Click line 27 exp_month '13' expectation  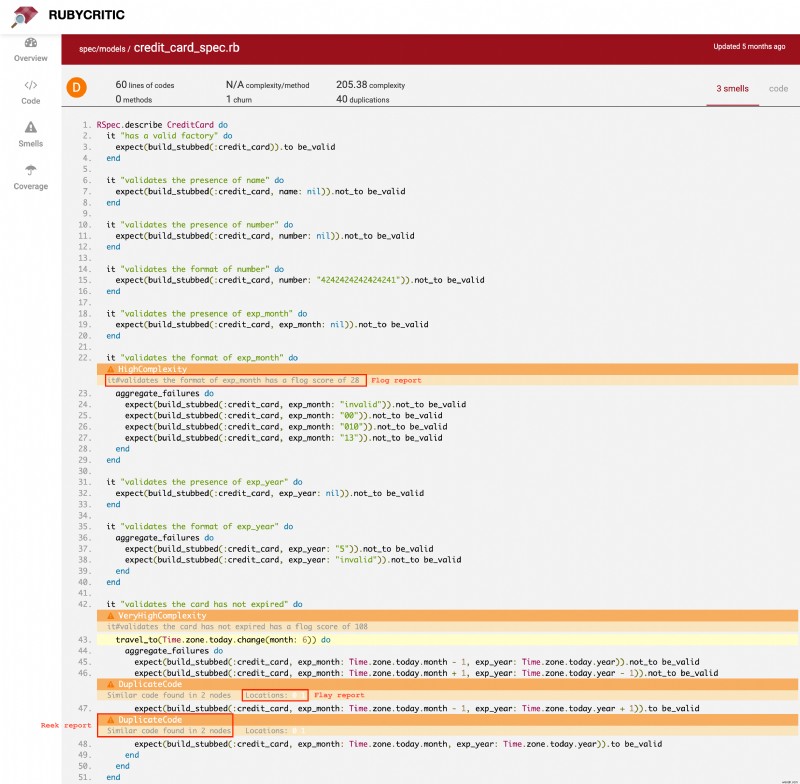(x=284, y=438)
